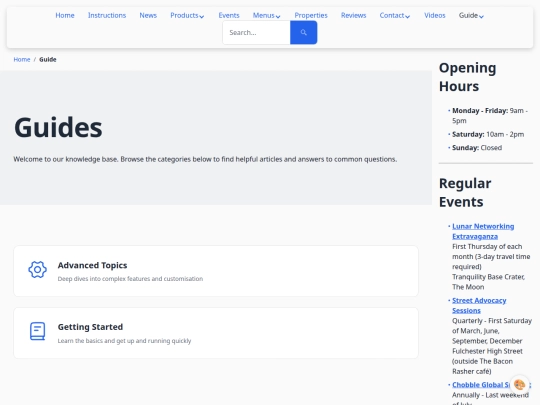
Task: Open the Getting Started book icon
Action: click(38, 331)
